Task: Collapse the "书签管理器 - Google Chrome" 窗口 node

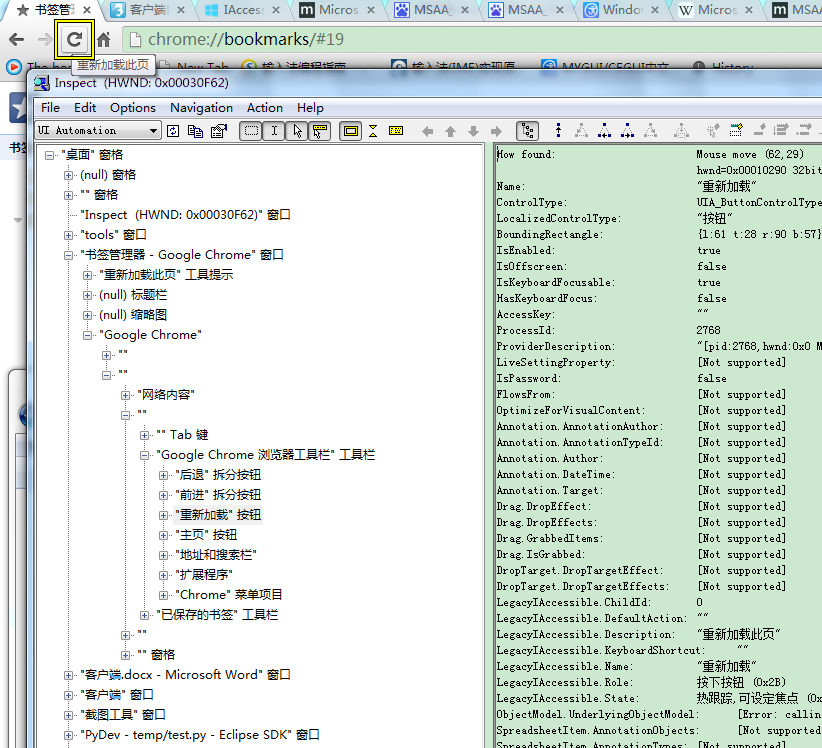Action: click(68, 255)
